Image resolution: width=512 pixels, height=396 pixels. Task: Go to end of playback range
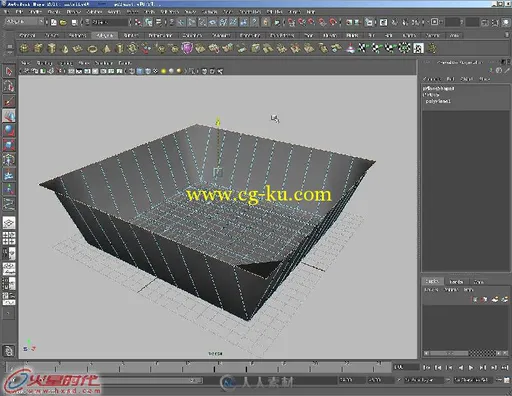(x=505, y=367)
